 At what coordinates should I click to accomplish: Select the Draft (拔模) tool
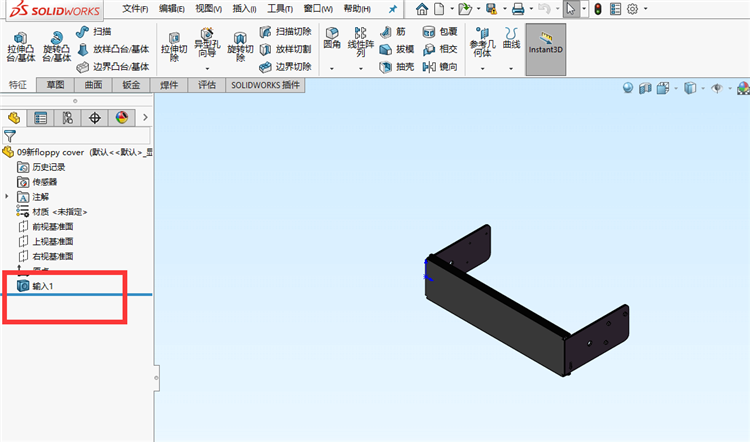click(x=397, y=49)
